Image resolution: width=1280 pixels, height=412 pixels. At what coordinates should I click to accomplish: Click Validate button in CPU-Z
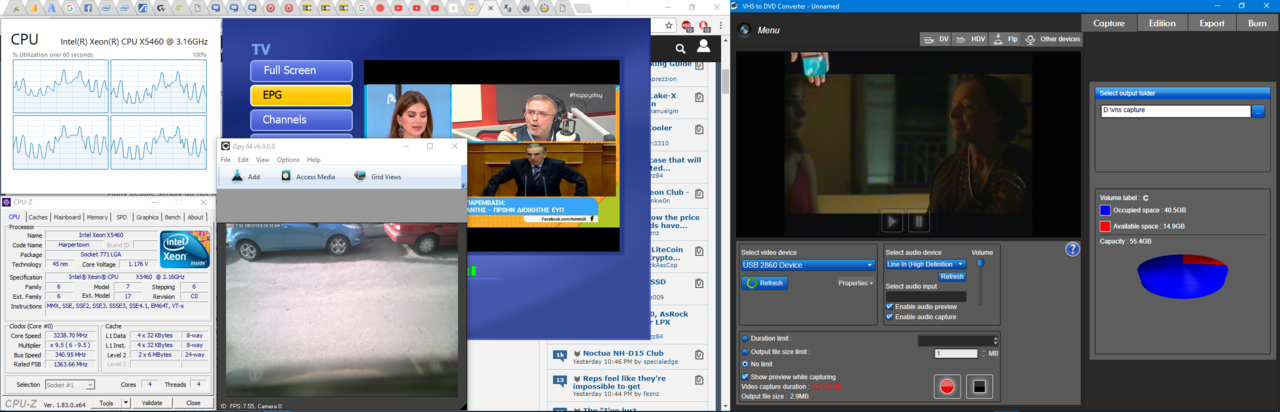pos(151,403)
